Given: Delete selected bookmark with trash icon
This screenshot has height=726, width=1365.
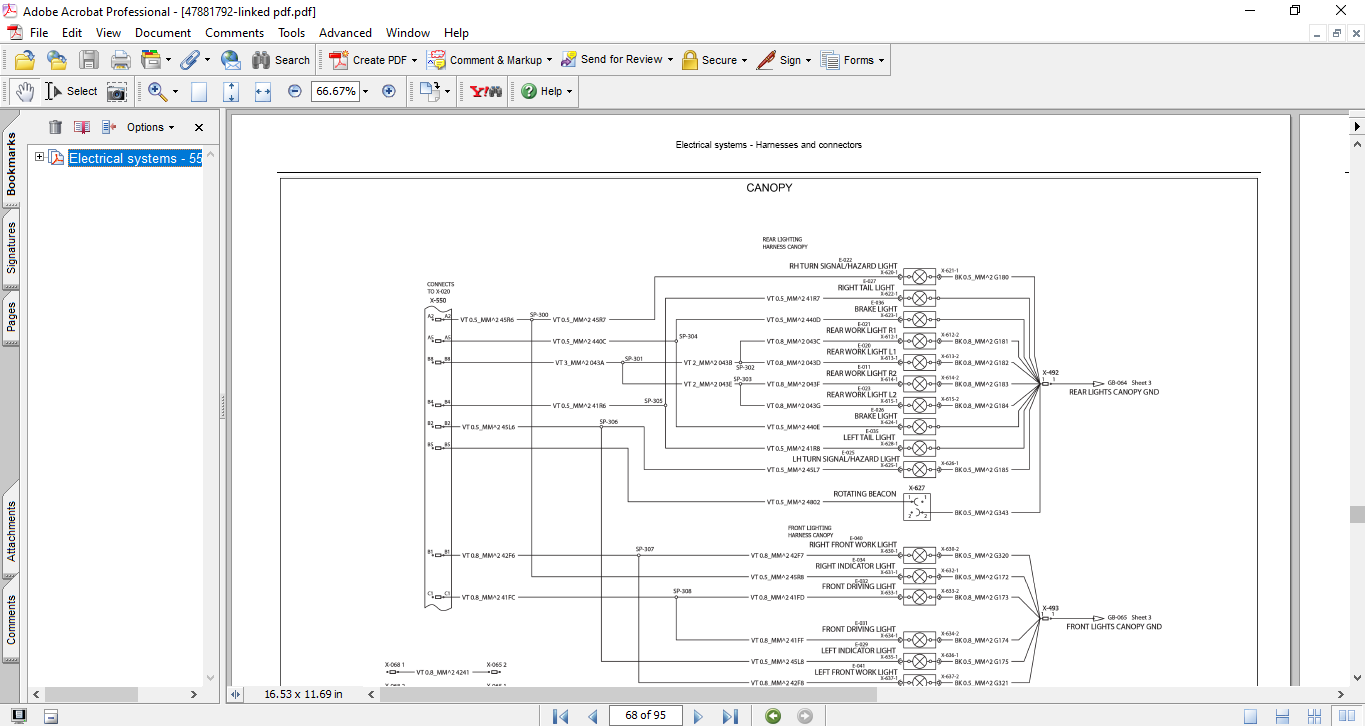Looking at the screenshot, I should tap(56, 127).
